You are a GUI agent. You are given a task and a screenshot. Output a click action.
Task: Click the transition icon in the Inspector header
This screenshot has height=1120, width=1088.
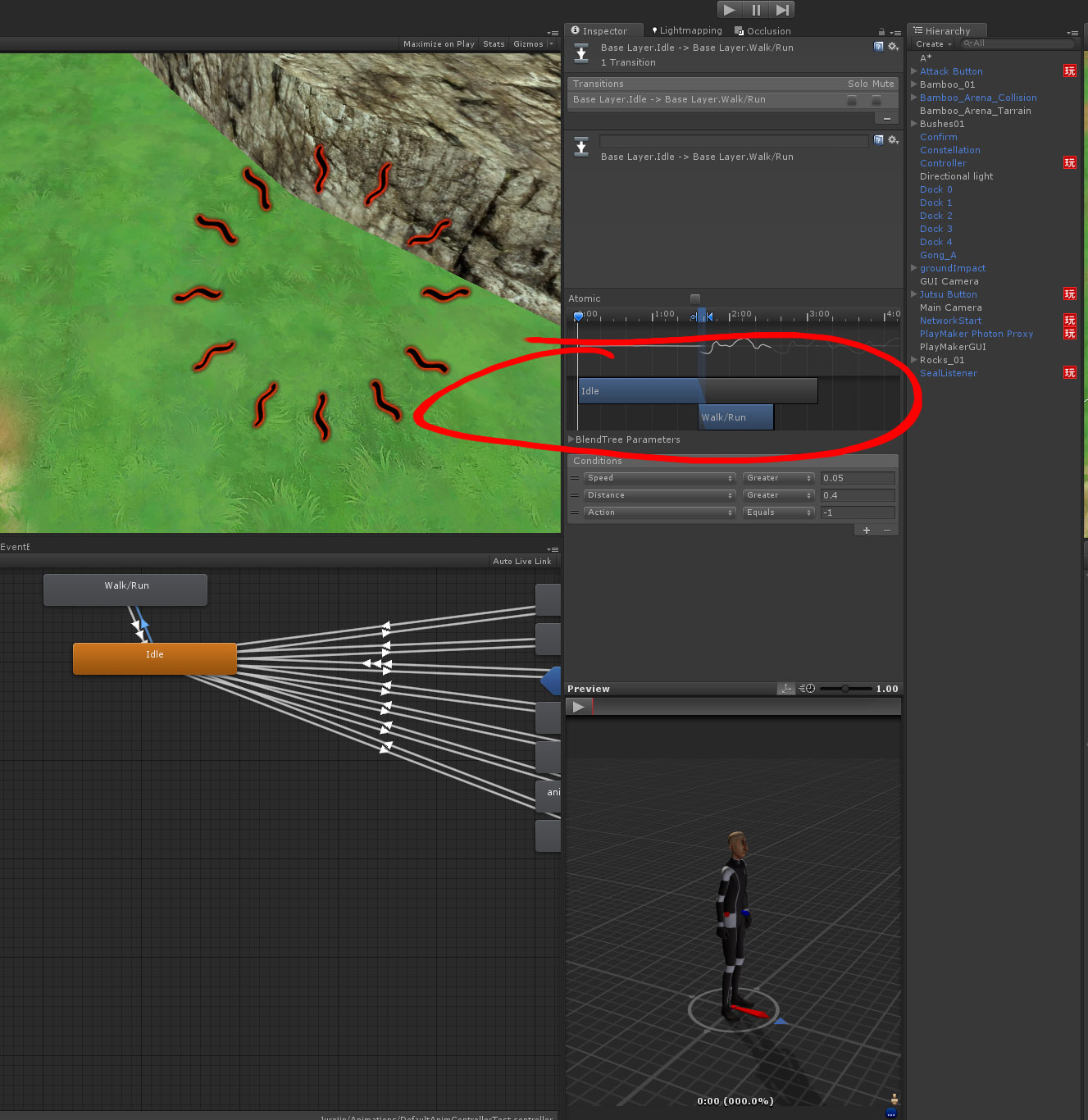coord(582,52)
